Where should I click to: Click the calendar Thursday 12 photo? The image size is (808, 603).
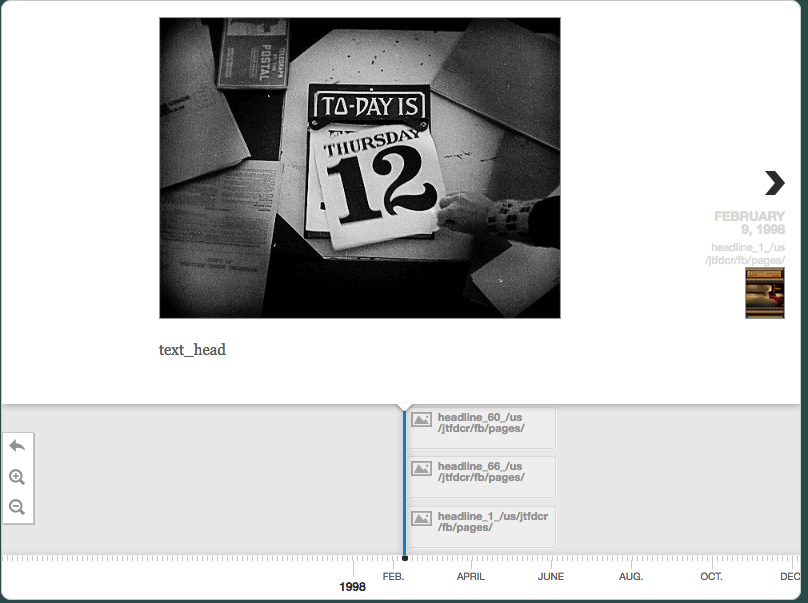(x=360, y=168)
